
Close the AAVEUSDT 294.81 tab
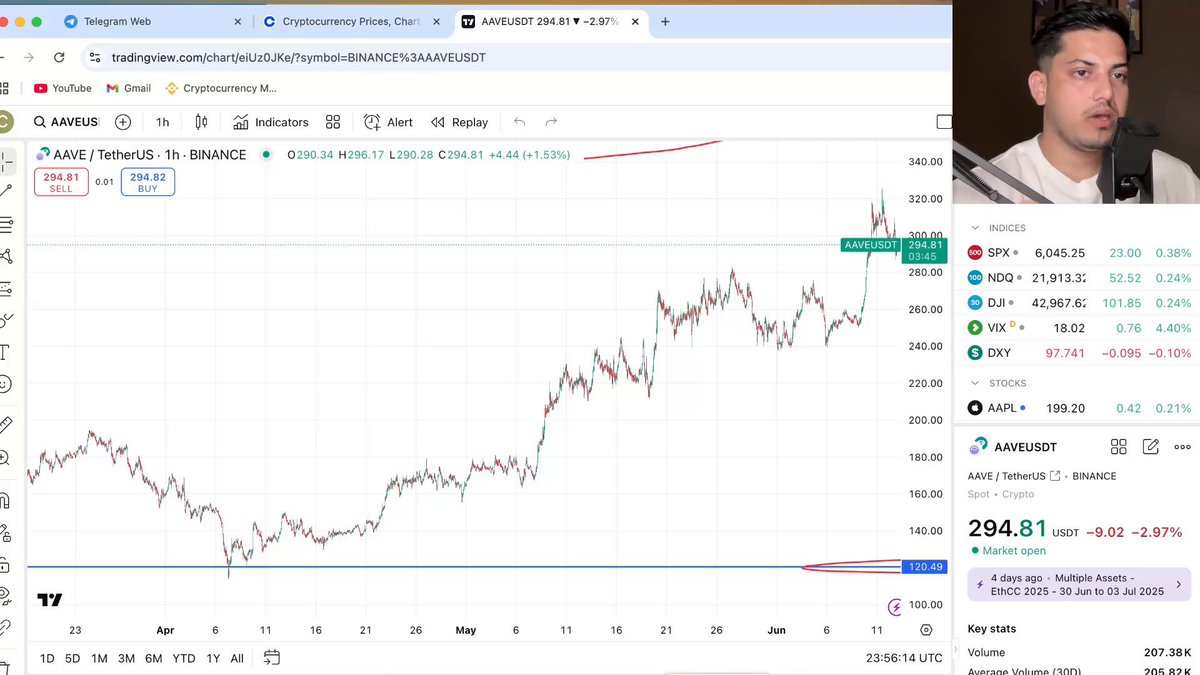pyautogui.click(x=636, y=21)
